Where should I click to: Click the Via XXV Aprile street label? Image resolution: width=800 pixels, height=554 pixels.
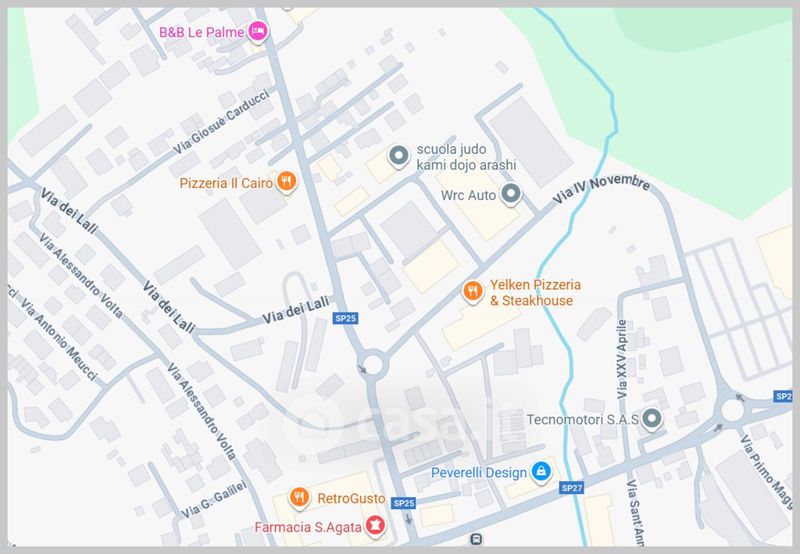coord(621,360)
